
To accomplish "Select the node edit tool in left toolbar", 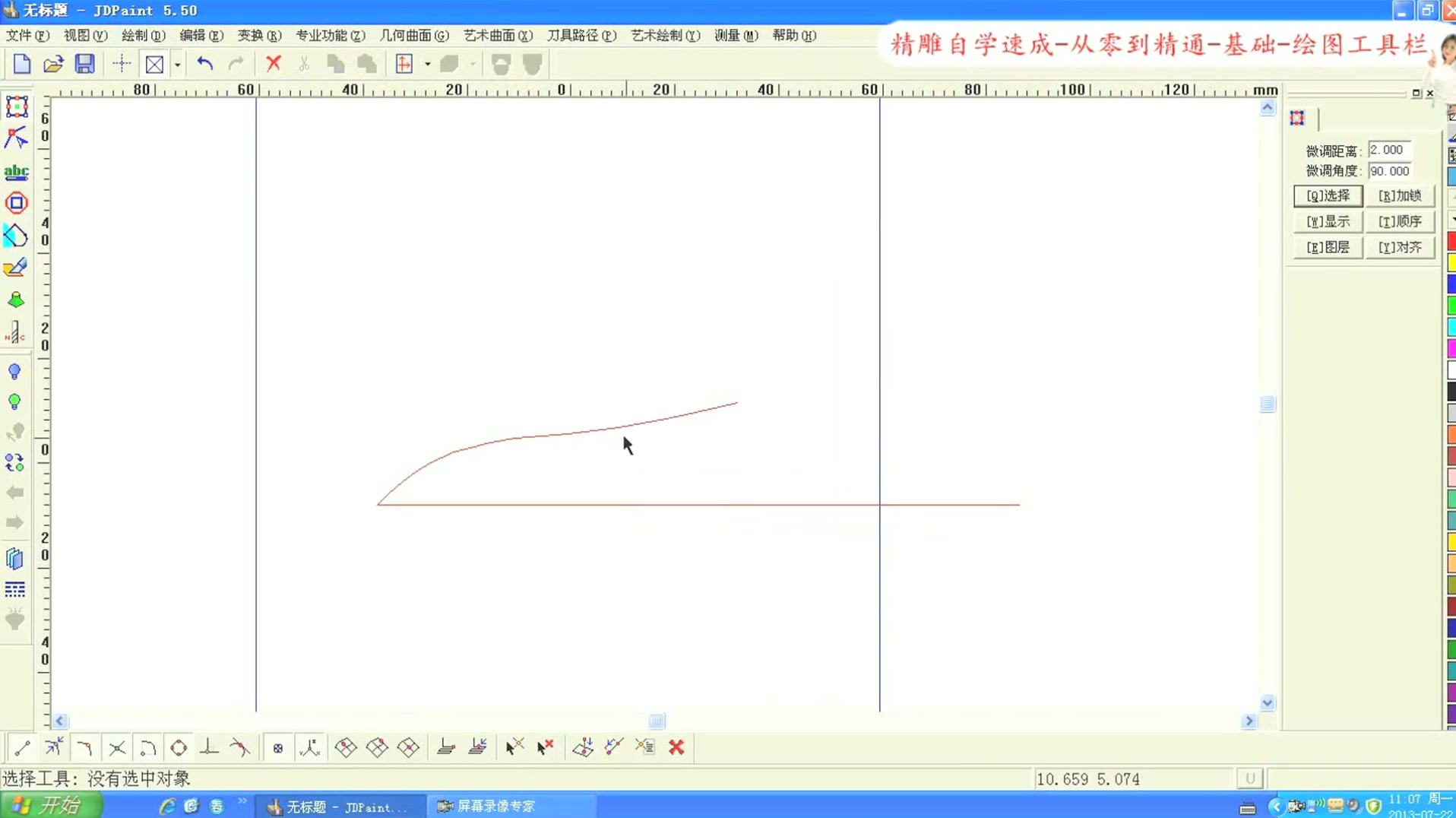I will click(15, 138).
